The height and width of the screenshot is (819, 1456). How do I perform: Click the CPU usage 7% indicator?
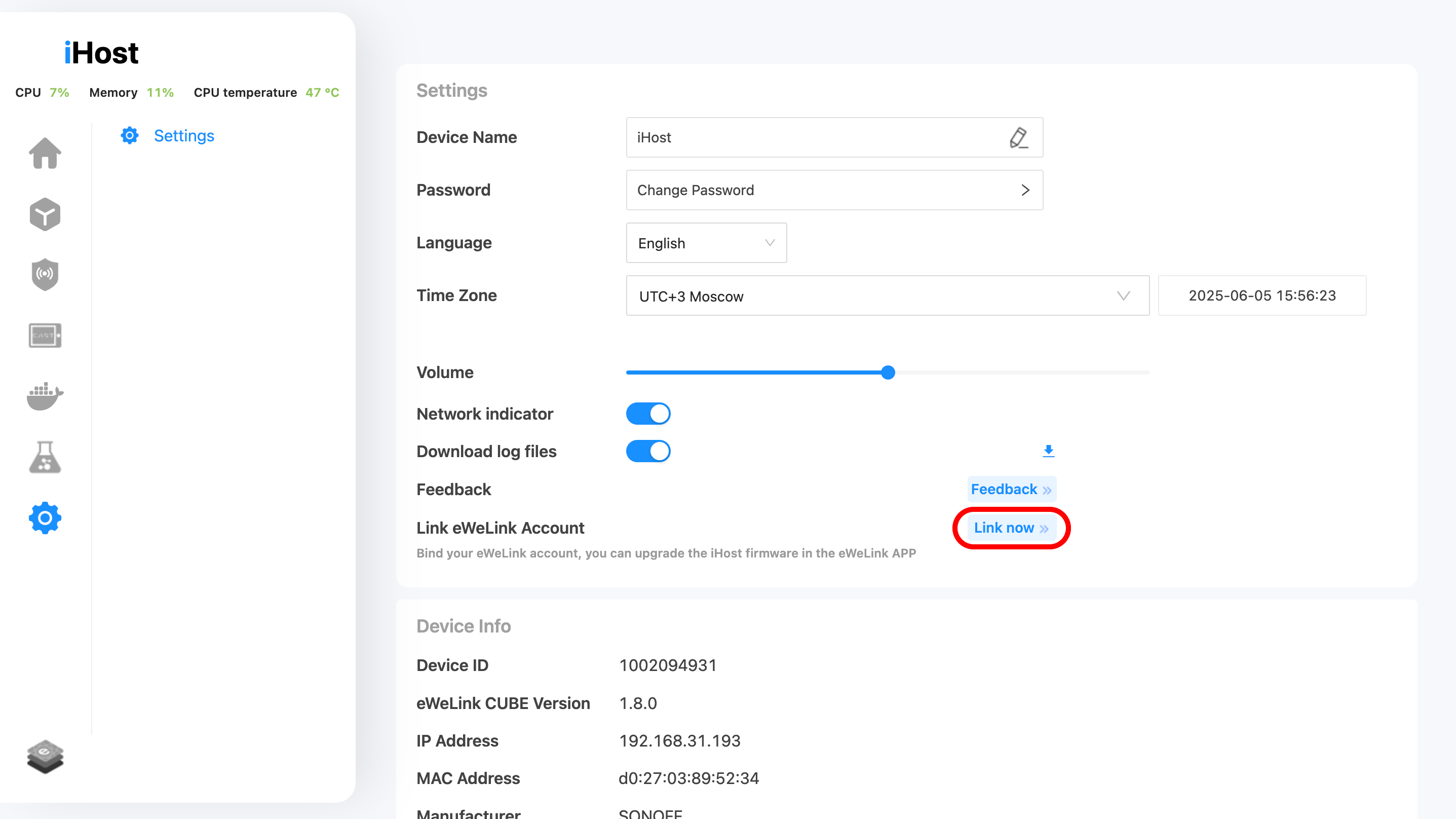click(x=43, y=92)
